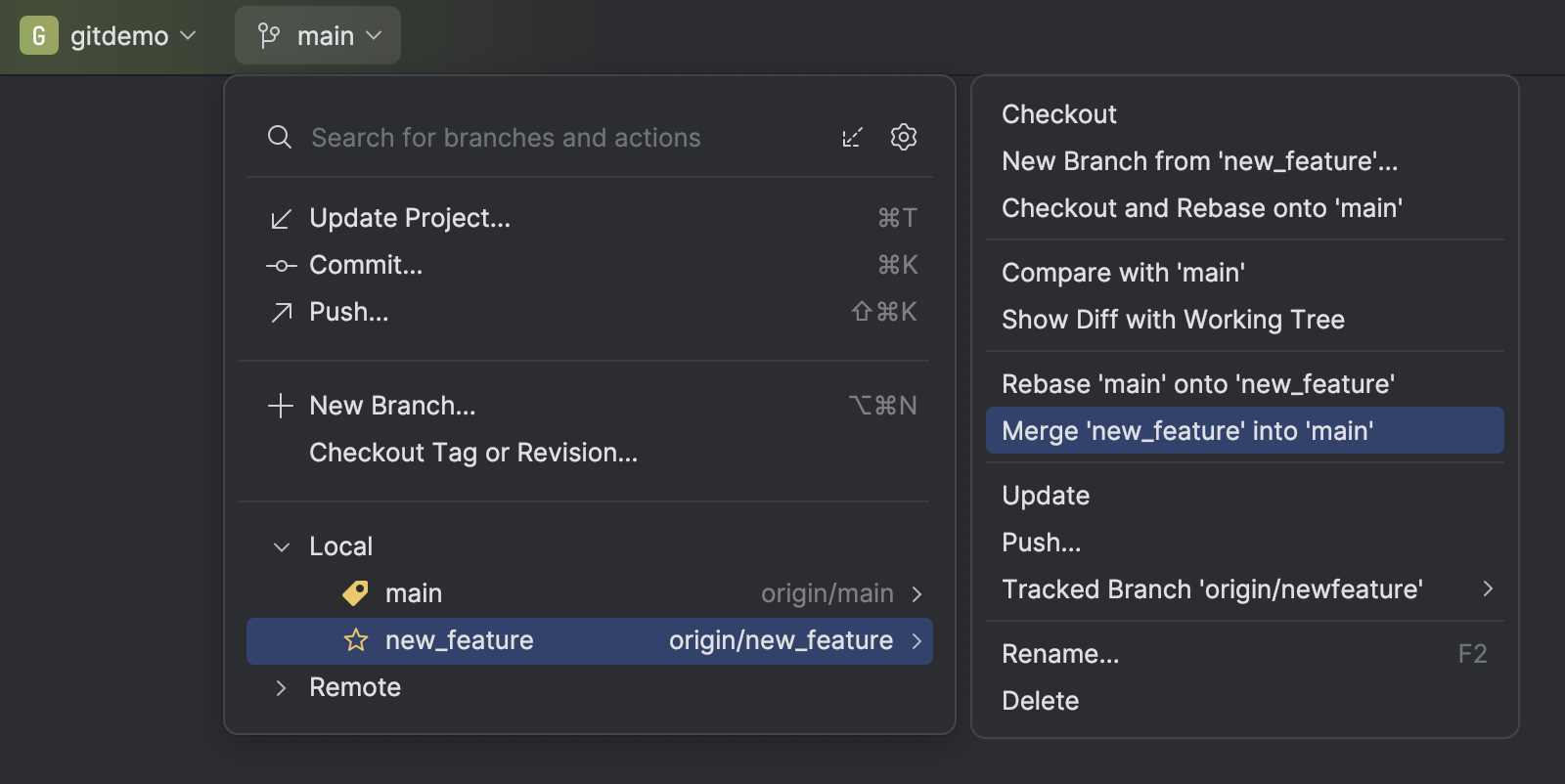The width and height of the screenshot is (1565, 784).
Task: Click Update Project action
Action: click(x=410, y=218)
